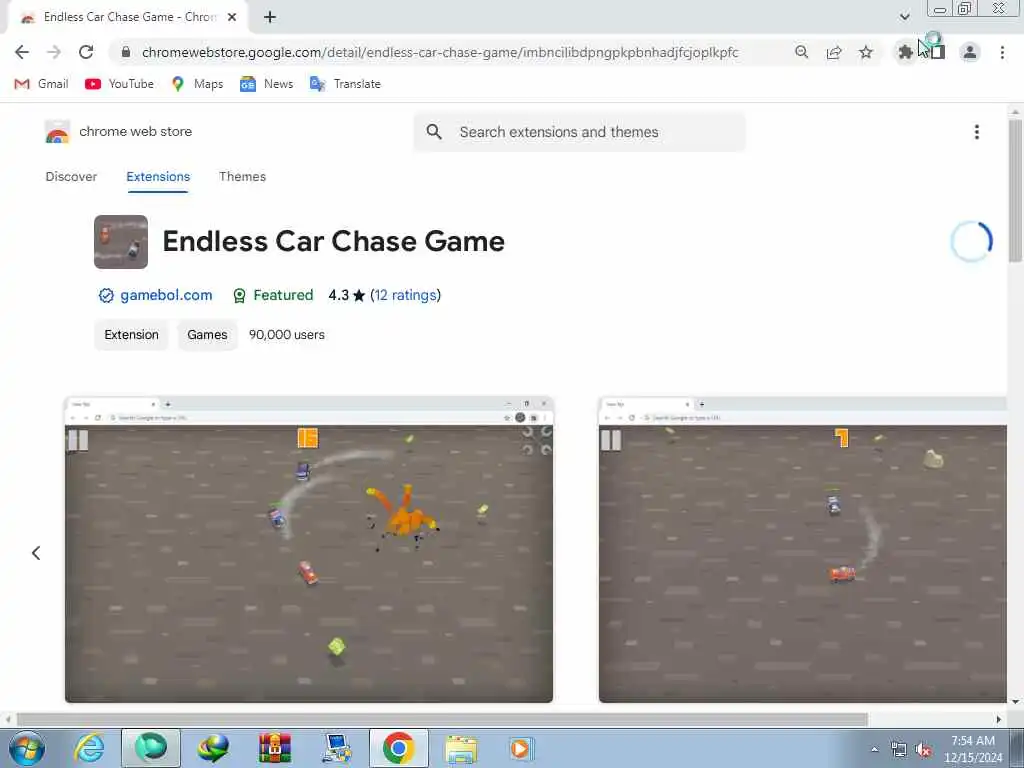Open the Windows Start menu
This screenshot has height=768, width=1024.
[x=27, y=748]
